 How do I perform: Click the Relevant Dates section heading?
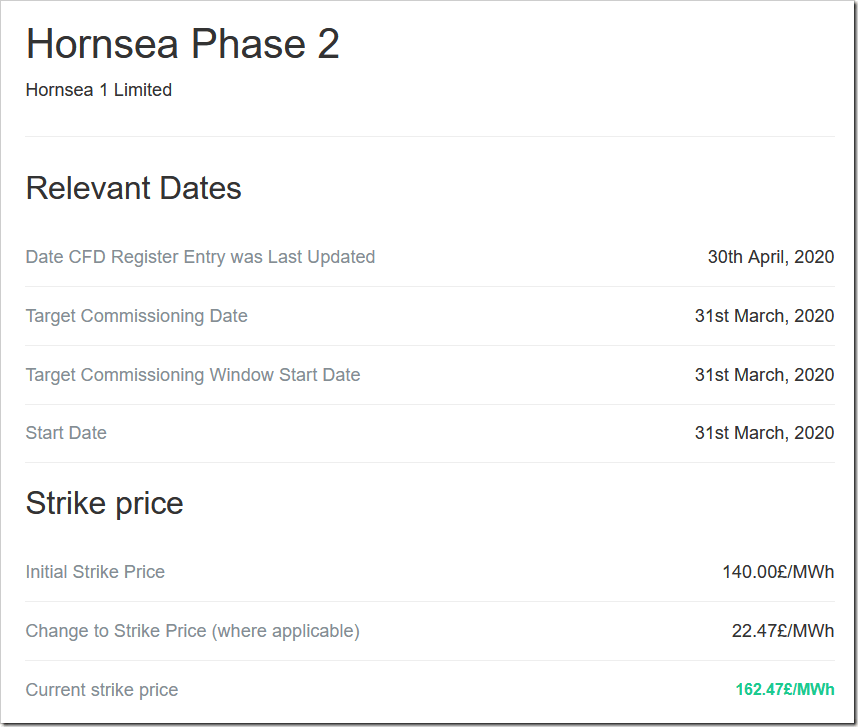133,188
